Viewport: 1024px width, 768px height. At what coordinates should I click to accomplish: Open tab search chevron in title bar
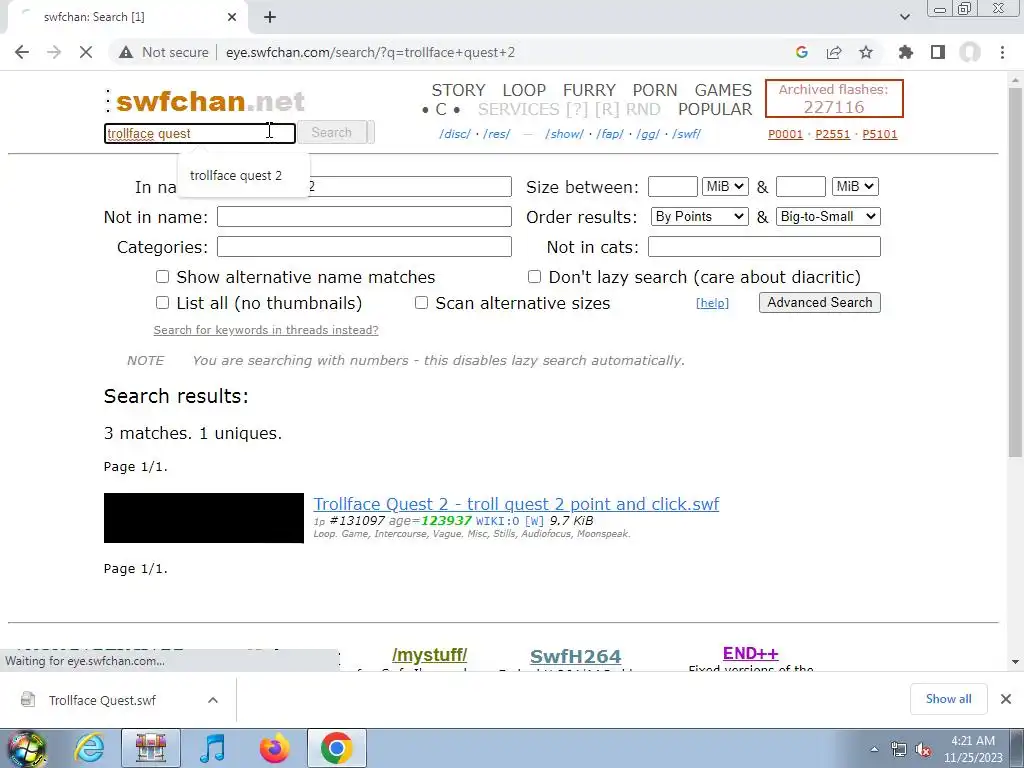(x=904, y=17)
